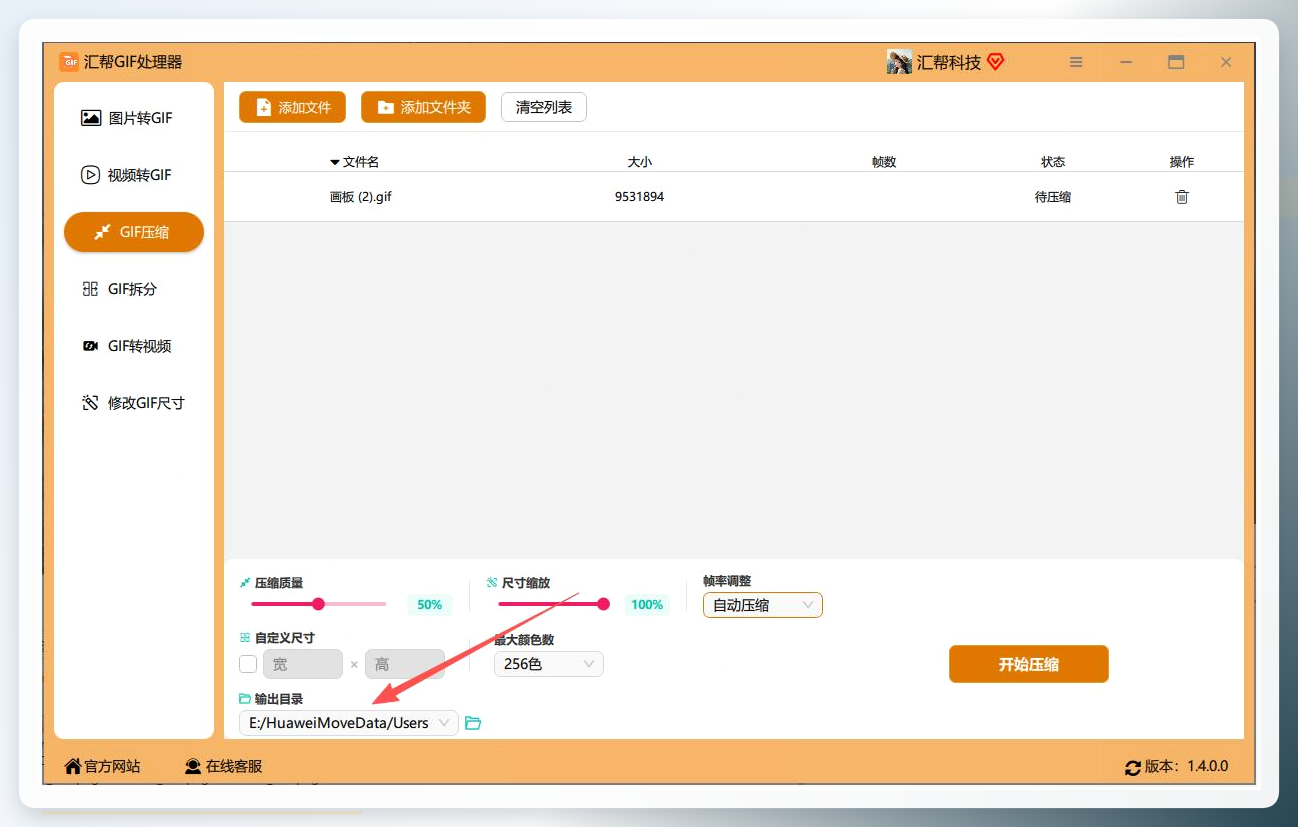
Task: Click the 官方网站 home icon
Action: [73, 766]
